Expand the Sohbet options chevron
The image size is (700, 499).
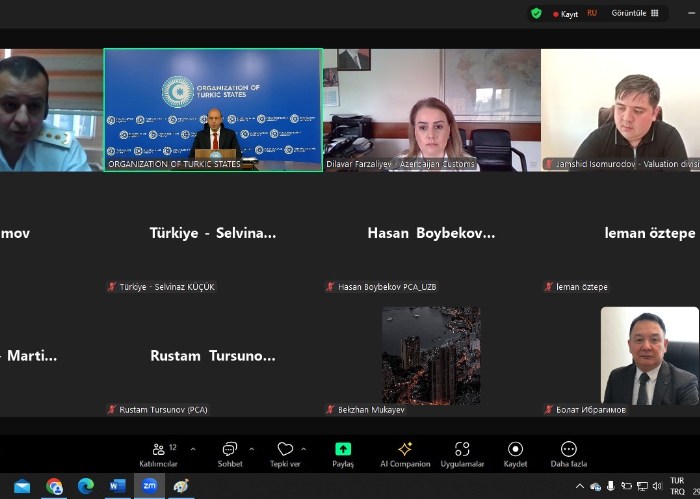(x=251, y=449)
